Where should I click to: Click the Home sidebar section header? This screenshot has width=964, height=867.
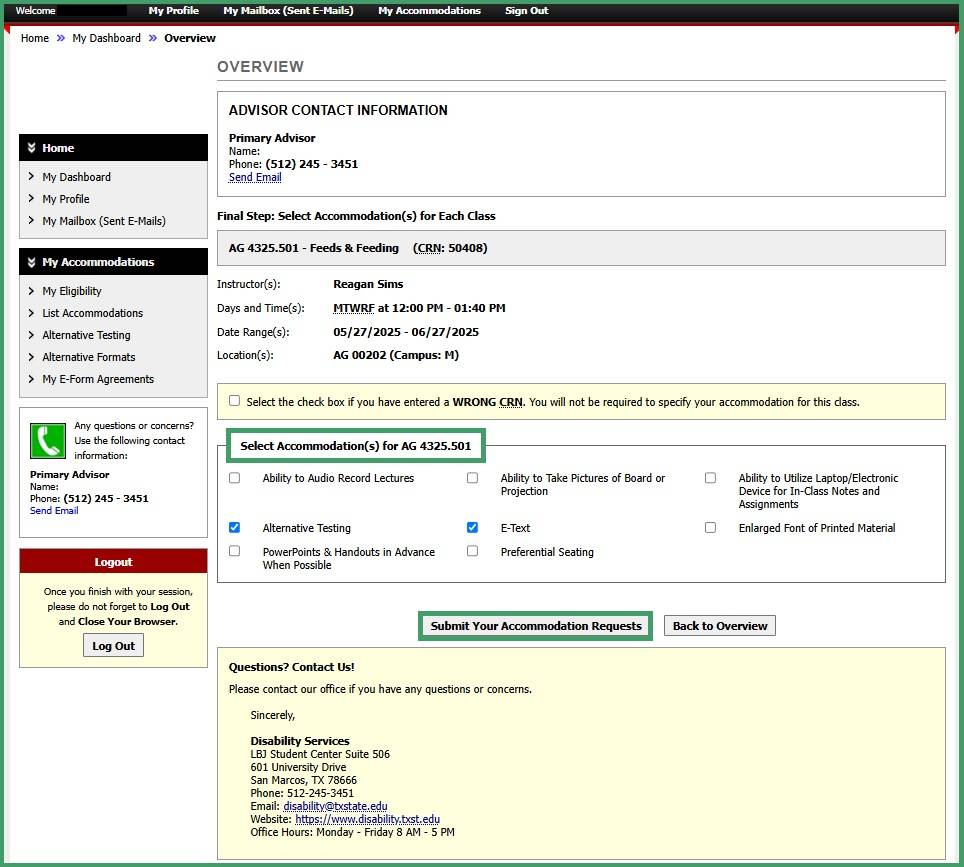113,148
